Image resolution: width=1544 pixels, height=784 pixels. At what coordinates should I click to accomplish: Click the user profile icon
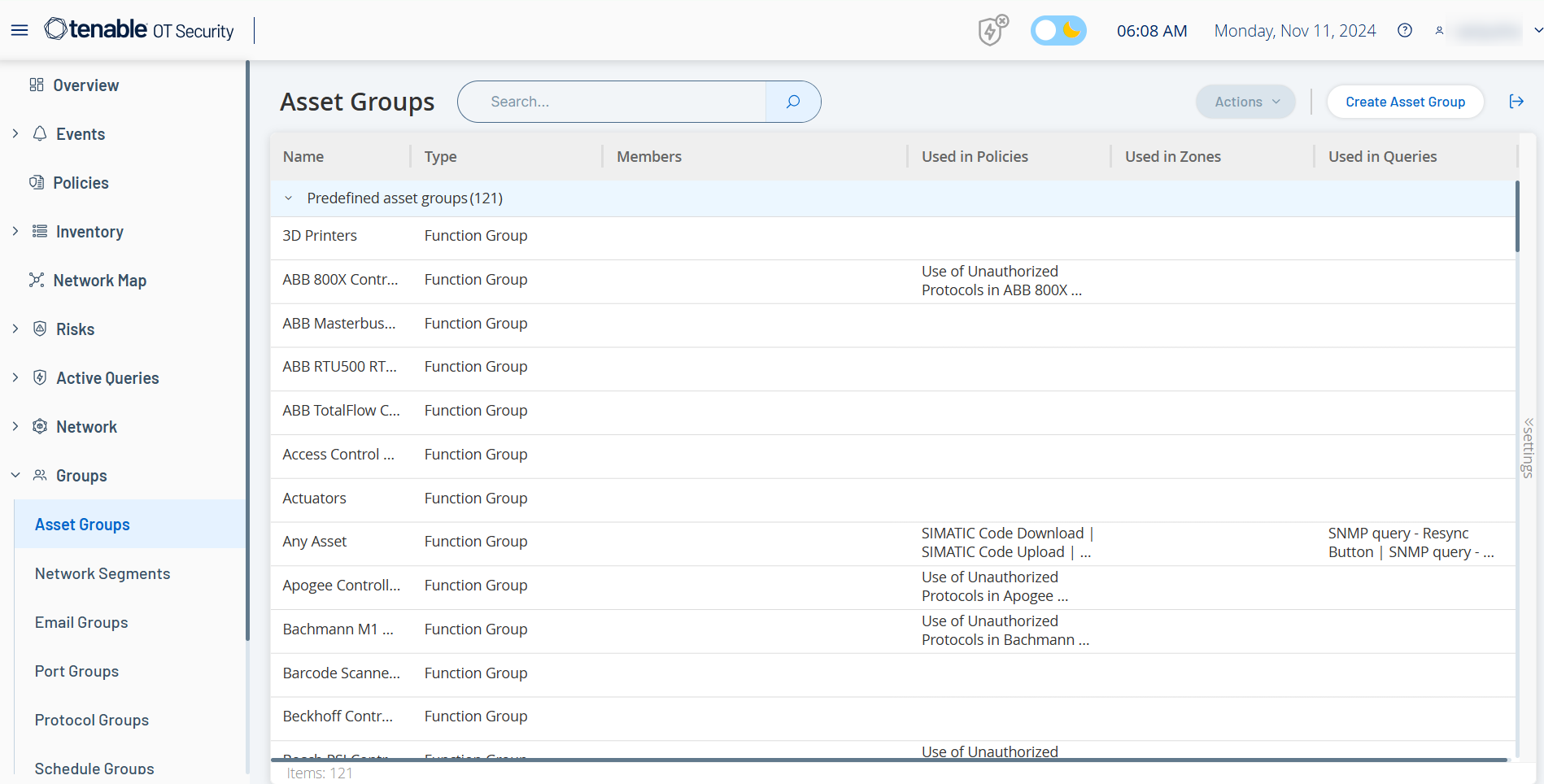[1439, 31]
